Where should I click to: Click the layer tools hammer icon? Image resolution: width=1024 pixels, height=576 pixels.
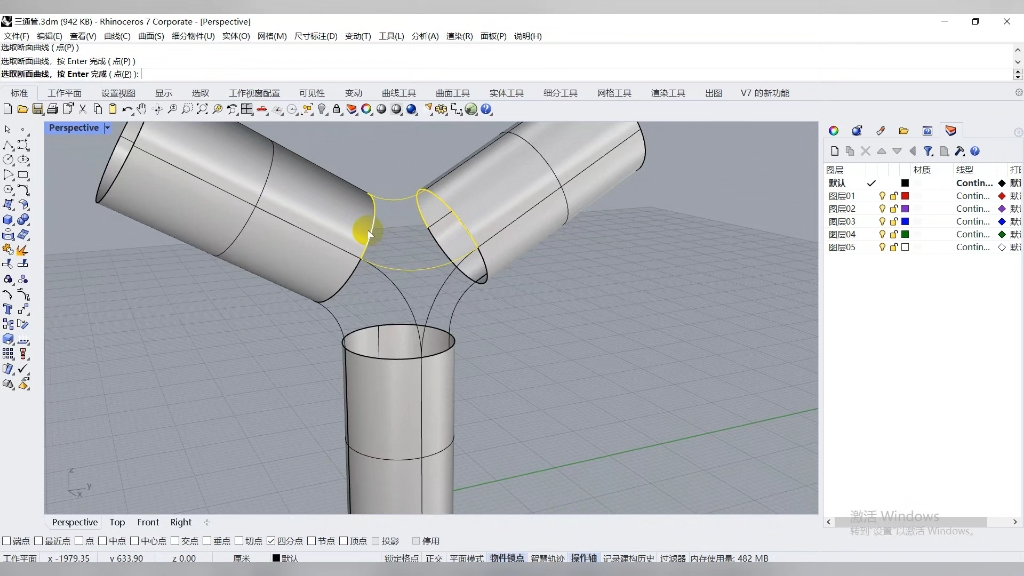pos(959,151)
